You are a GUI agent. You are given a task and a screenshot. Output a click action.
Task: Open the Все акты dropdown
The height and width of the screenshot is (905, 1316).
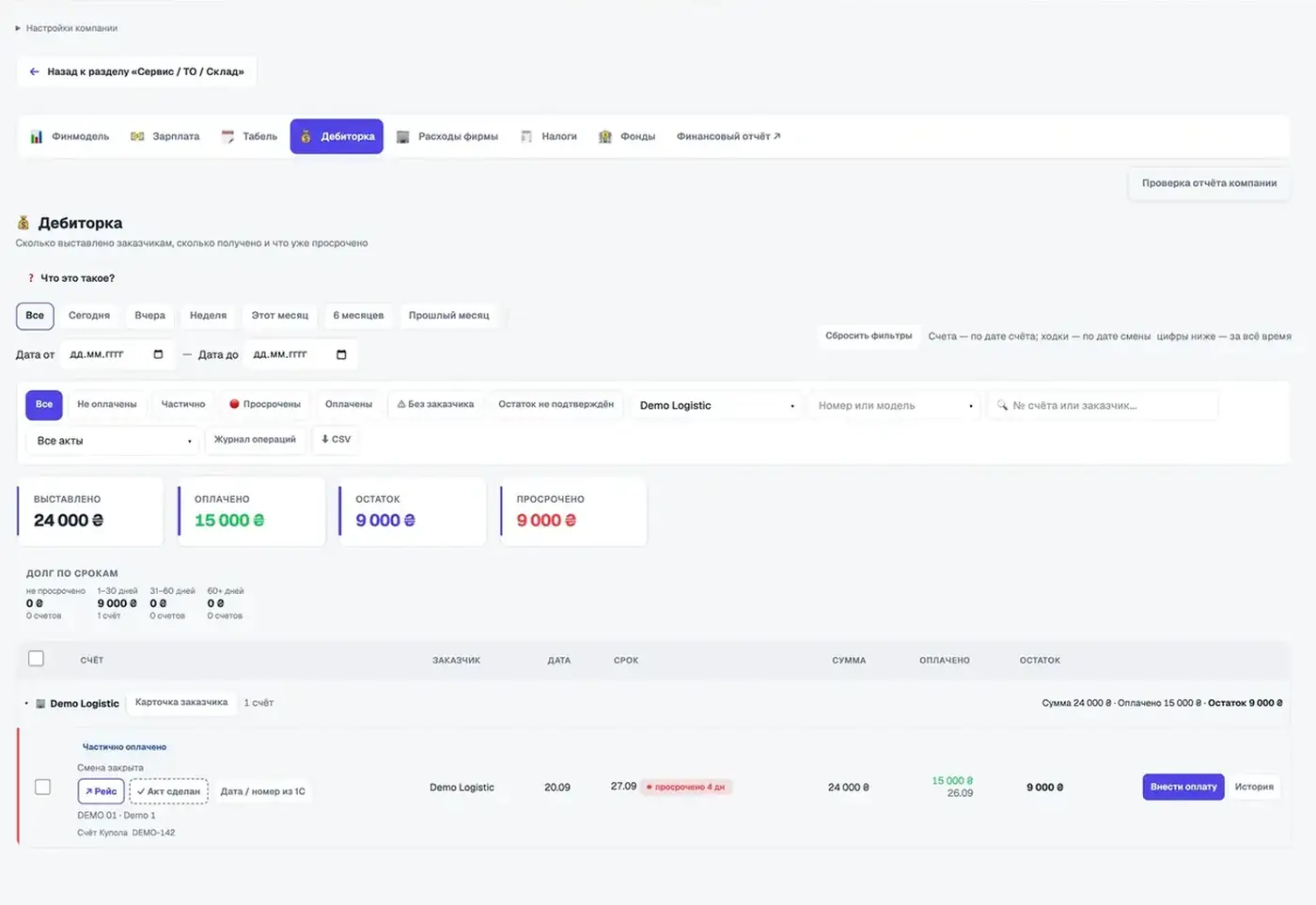pos(113,441)
